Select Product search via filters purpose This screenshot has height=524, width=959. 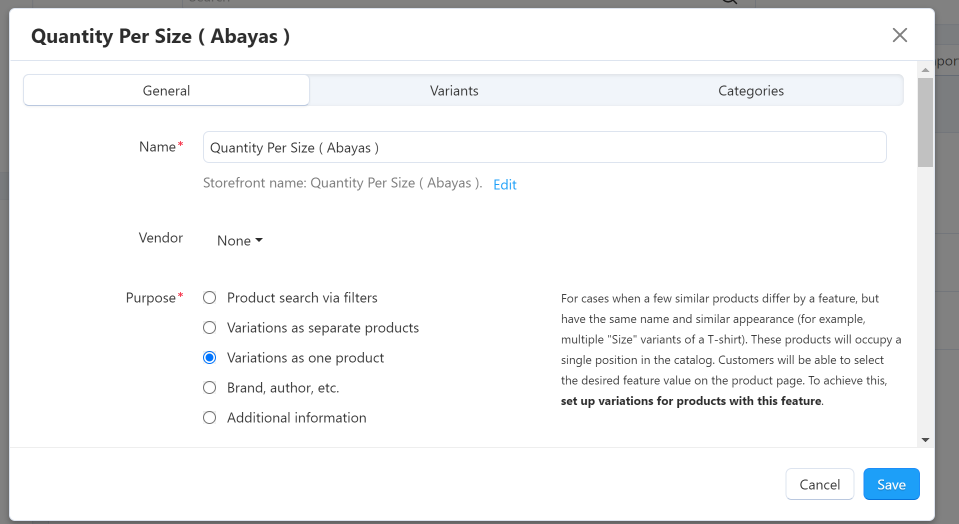pyautogui.click(x=210, y=298)
